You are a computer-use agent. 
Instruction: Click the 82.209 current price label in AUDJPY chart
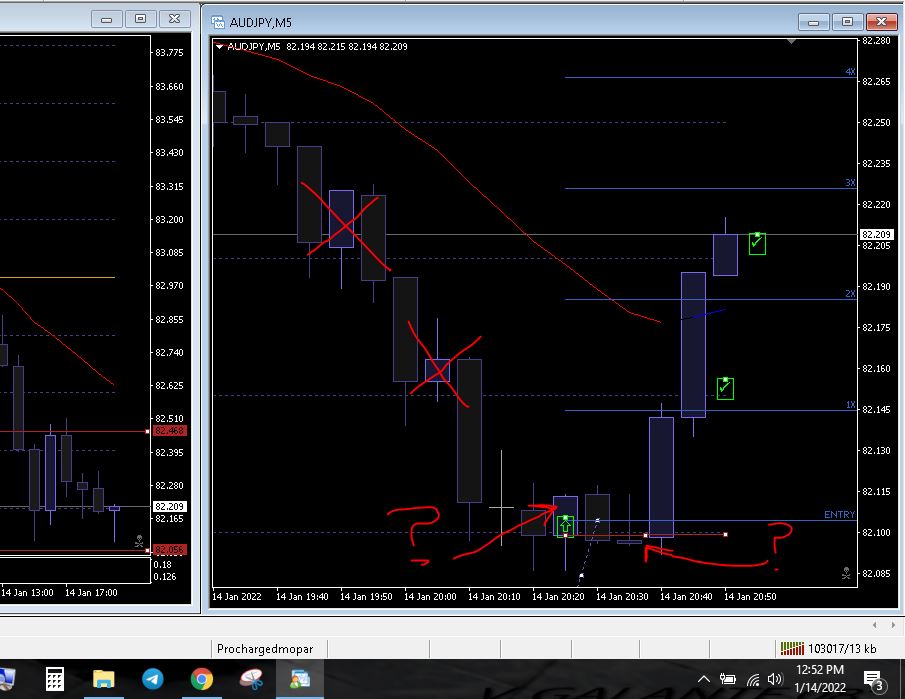(876, 234)
